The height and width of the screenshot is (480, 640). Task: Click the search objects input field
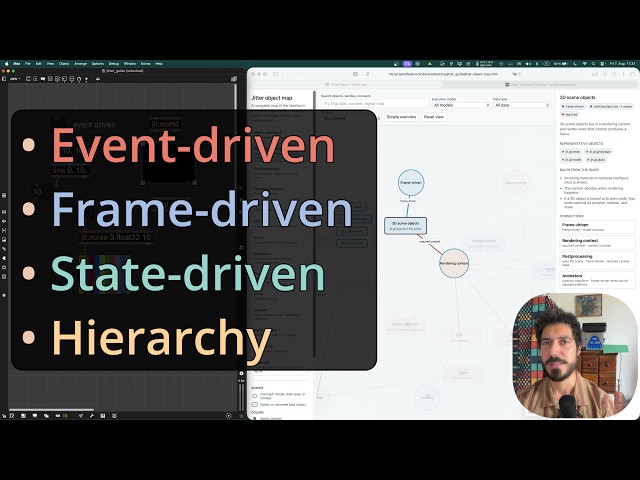375,104
